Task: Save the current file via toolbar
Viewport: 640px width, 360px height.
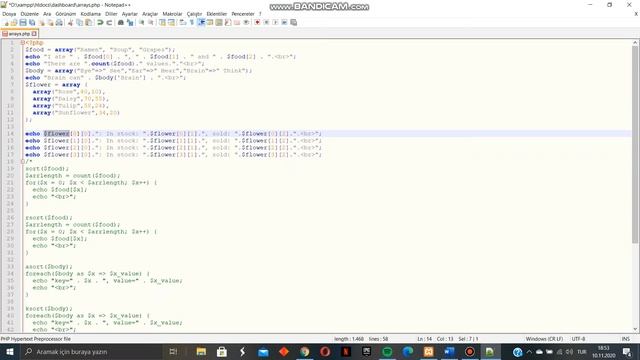Action: (x=23, y=22)
